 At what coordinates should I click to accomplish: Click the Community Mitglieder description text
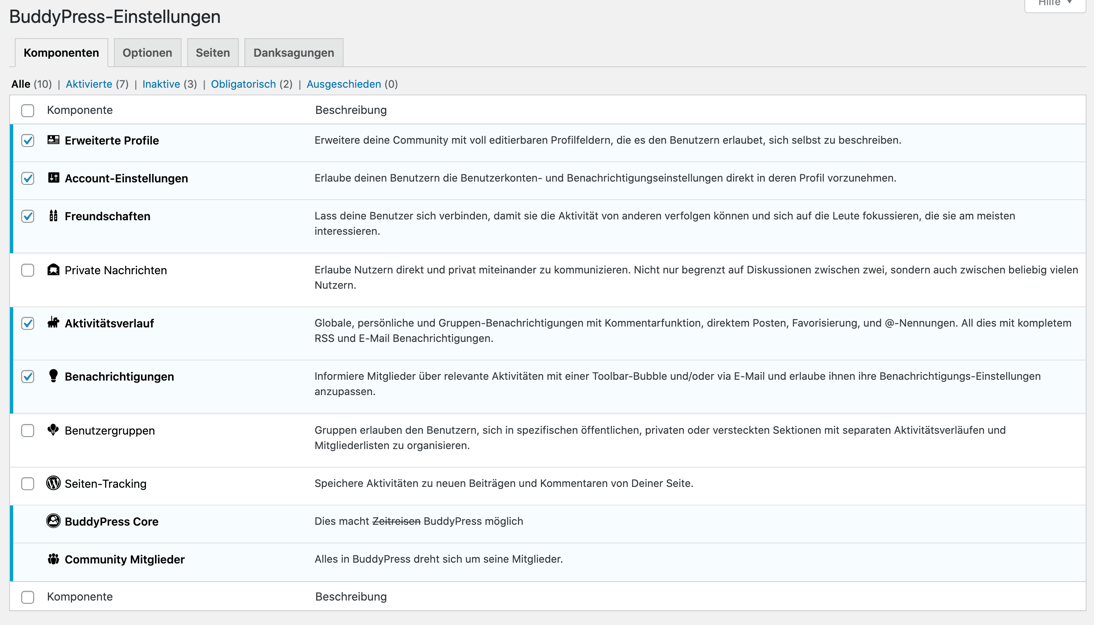coord(439,559)
